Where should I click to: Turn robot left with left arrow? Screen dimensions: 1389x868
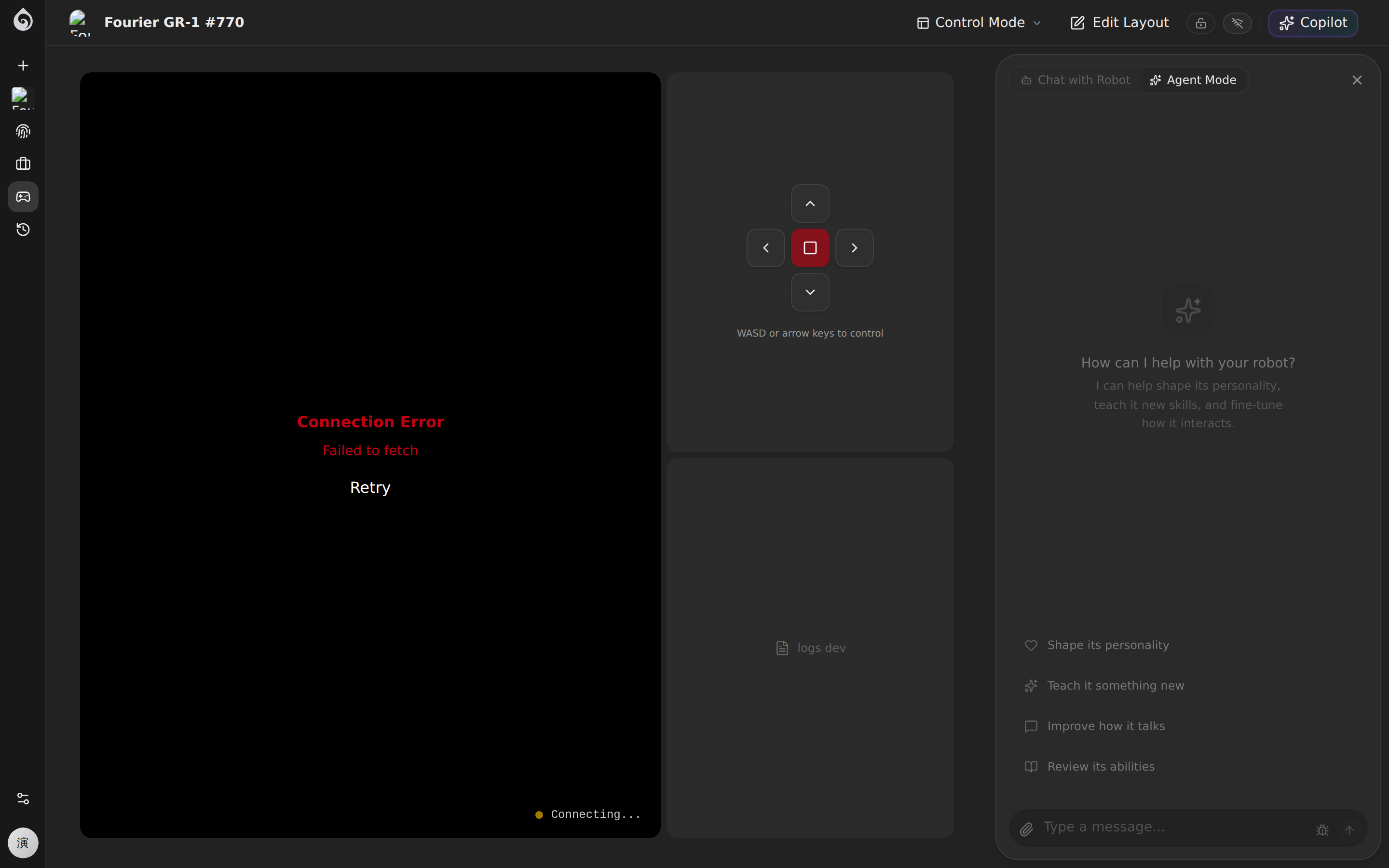point(766,248)
